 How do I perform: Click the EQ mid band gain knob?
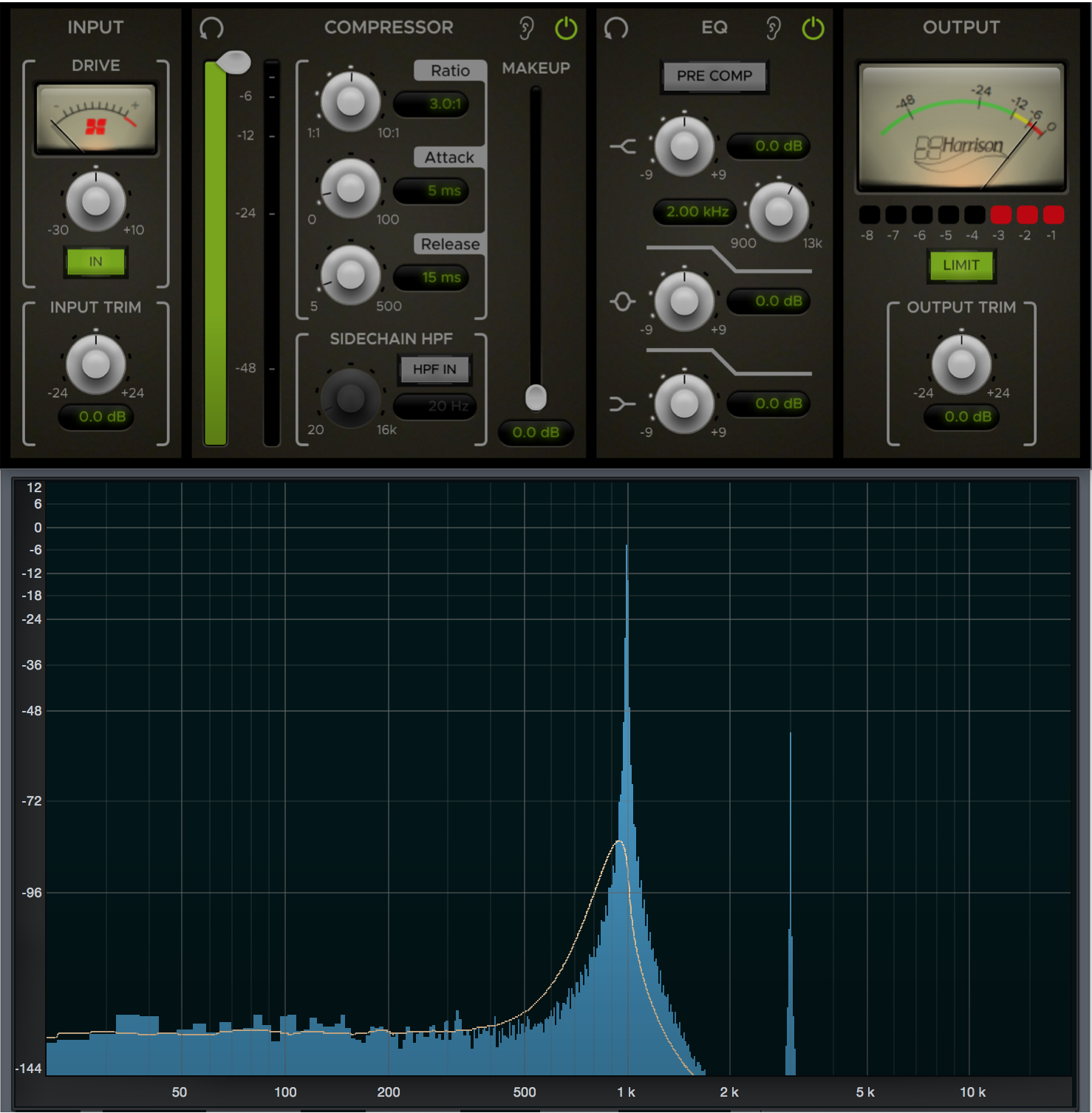coord(684,301)
